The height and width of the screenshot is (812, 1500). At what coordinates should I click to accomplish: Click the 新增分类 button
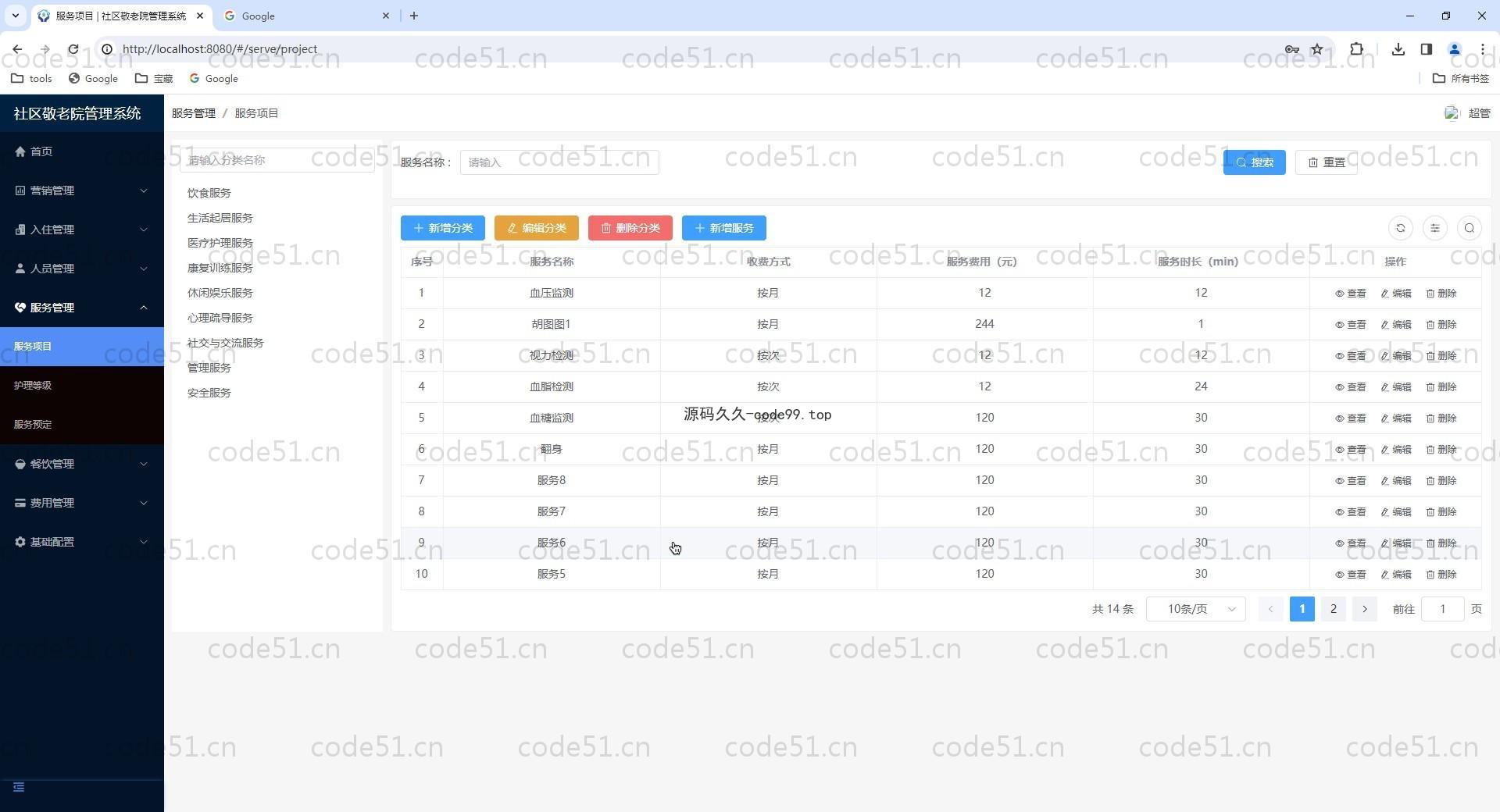pos(443,228)
